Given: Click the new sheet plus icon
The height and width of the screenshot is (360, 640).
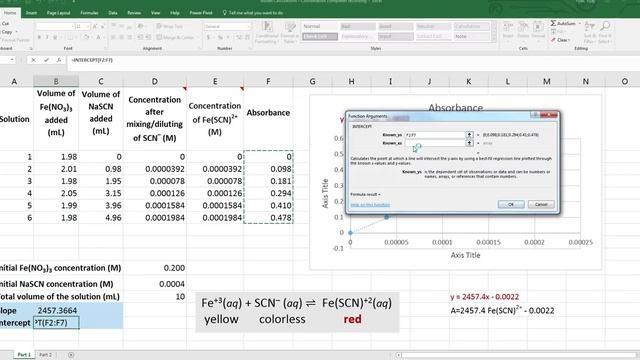Looking at the screenshot, I should tap(71, 355).
